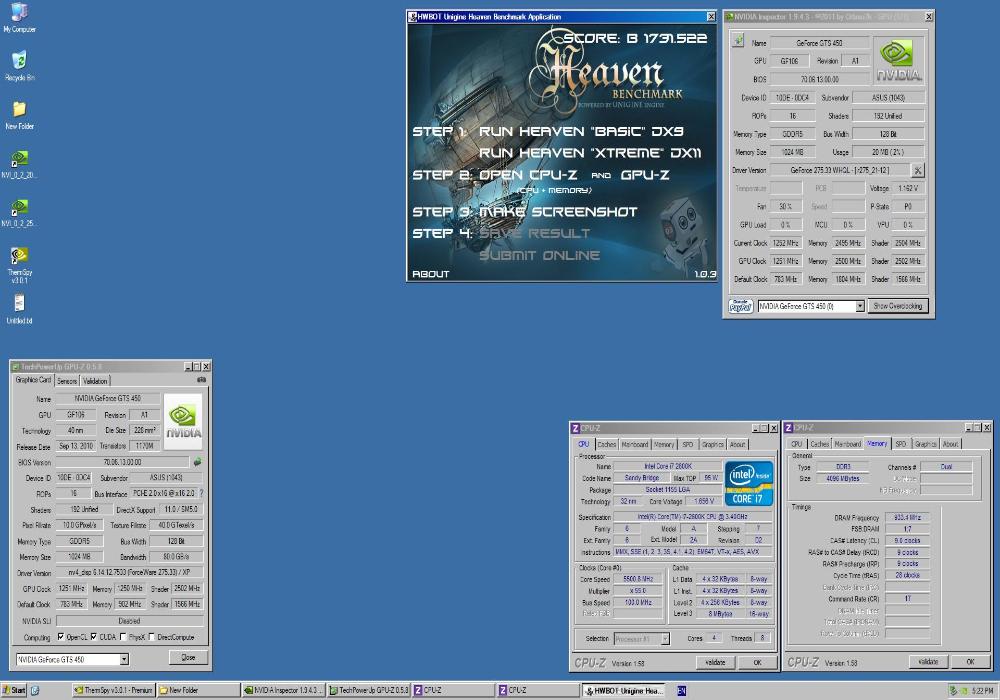Switch to the HWBOT Unigine Heaven taskbar button
The width and height of the screenshot is (1000, 700).
625,690
